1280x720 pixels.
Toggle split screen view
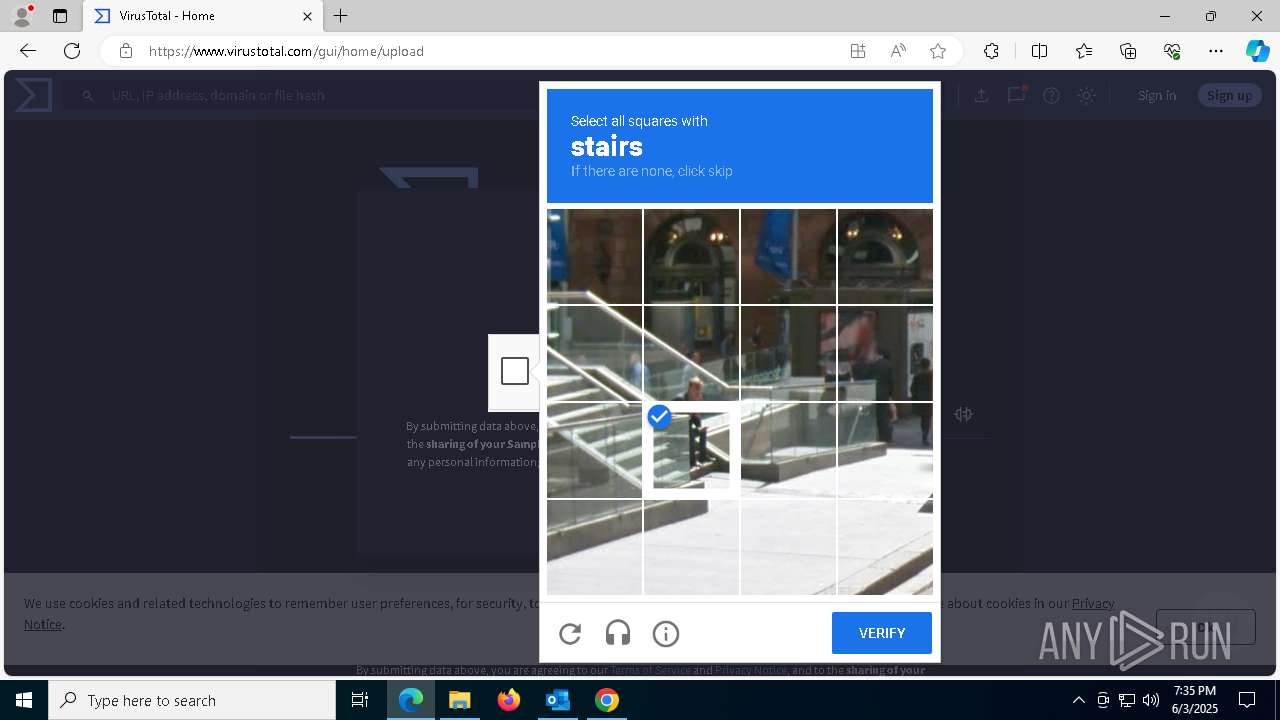coord(1039,51)
